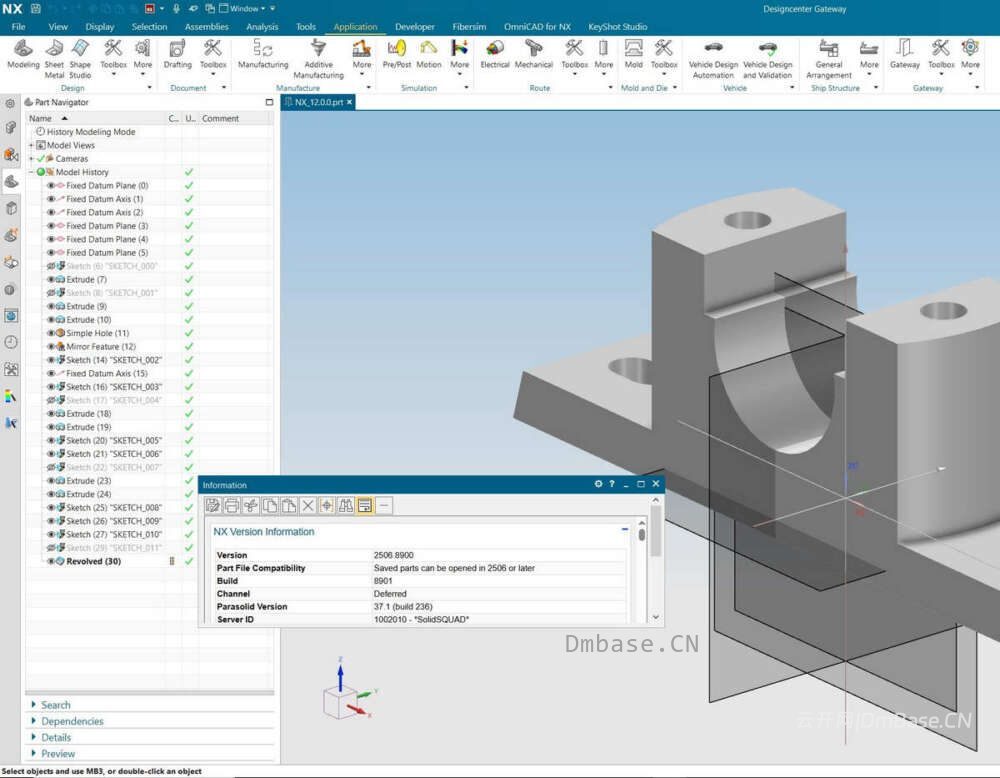Sort navigator by Name column
Image resolution: width=1000 pixels, height=778 pixels.
96,119
